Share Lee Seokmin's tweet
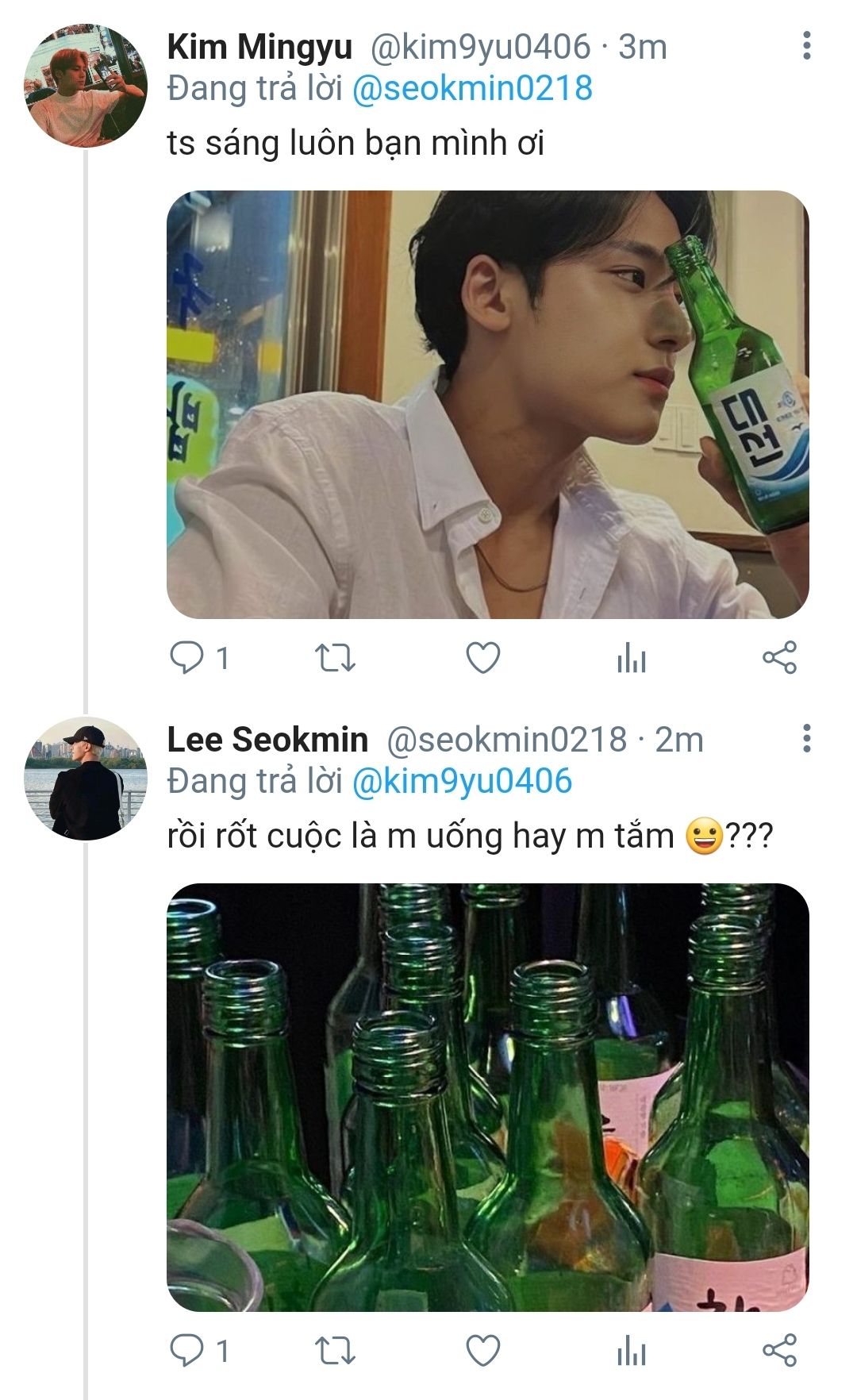The image size is (857, 1400). [x=779, y=1350]
